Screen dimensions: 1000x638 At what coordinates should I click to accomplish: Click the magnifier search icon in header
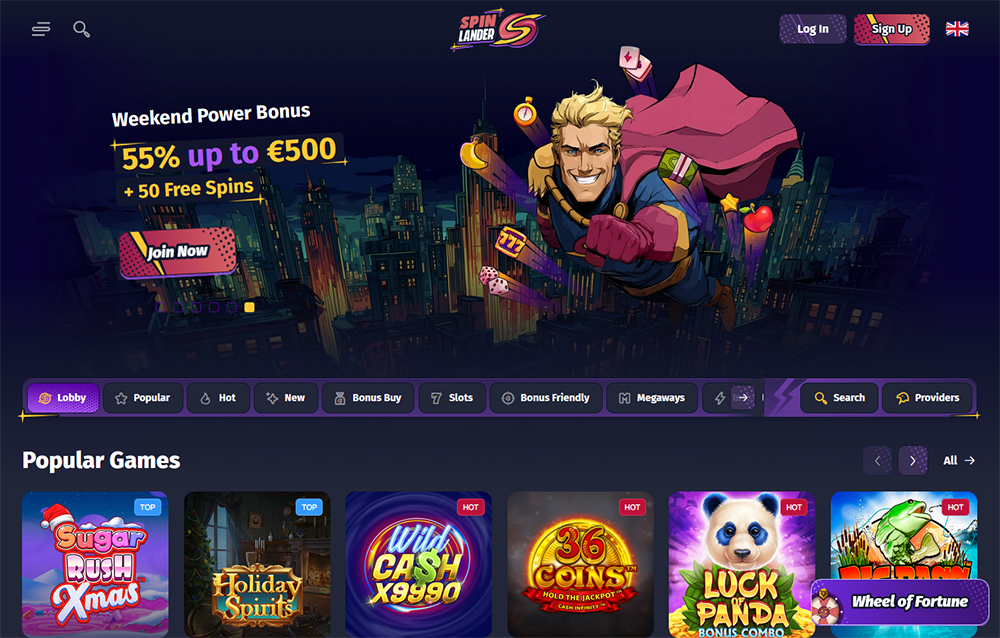coord(81,29)
